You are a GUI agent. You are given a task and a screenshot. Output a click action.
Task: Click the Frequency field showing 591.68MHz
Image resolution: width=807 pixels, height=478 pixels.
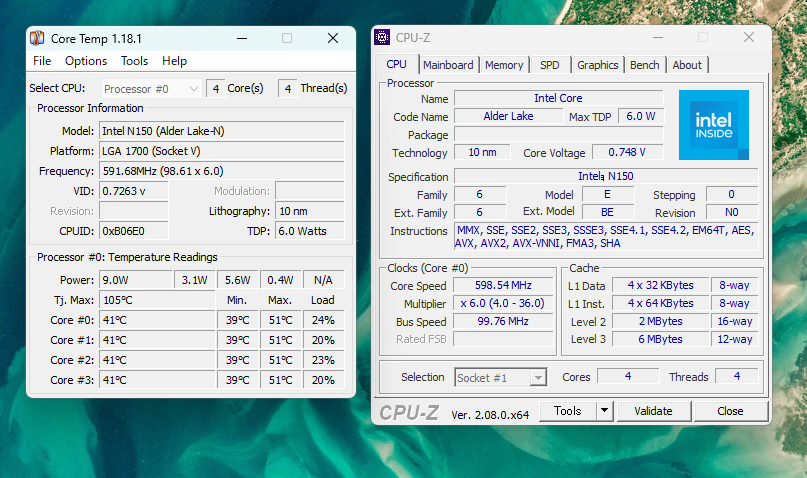pos(221,171)
